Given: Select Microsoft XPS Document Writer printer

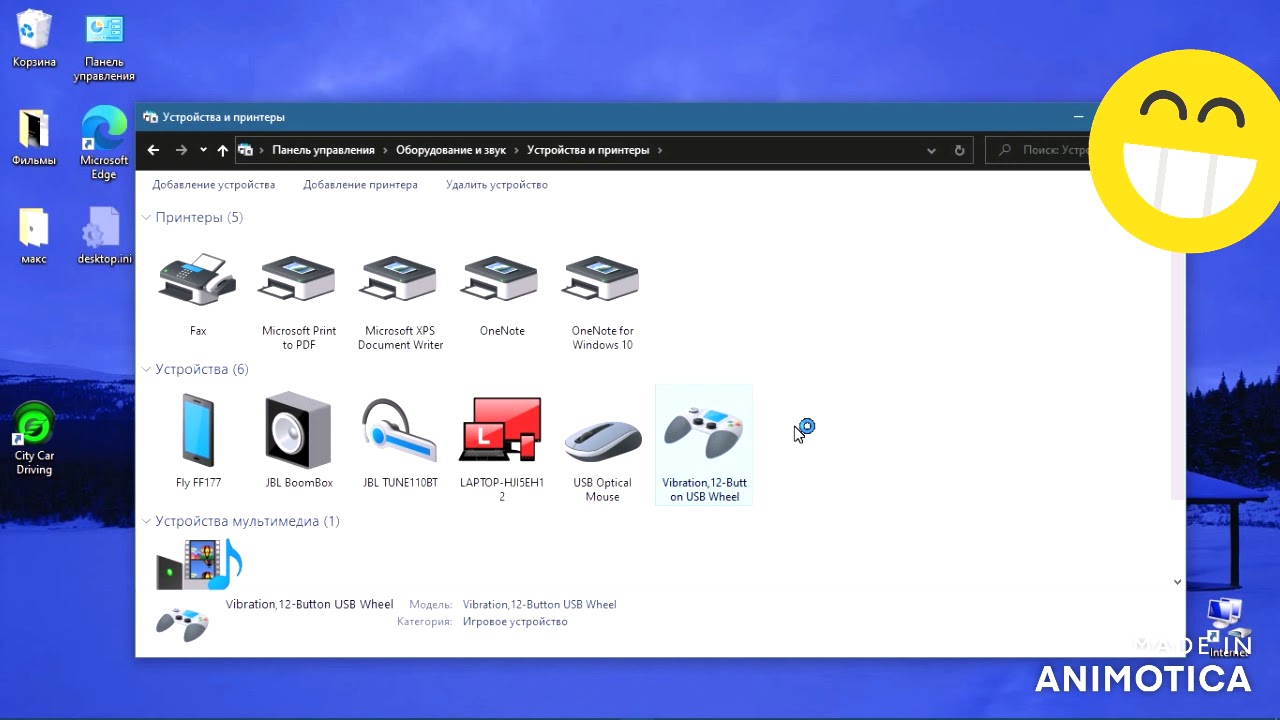Looking at the screenshot, I should point(400,280).
